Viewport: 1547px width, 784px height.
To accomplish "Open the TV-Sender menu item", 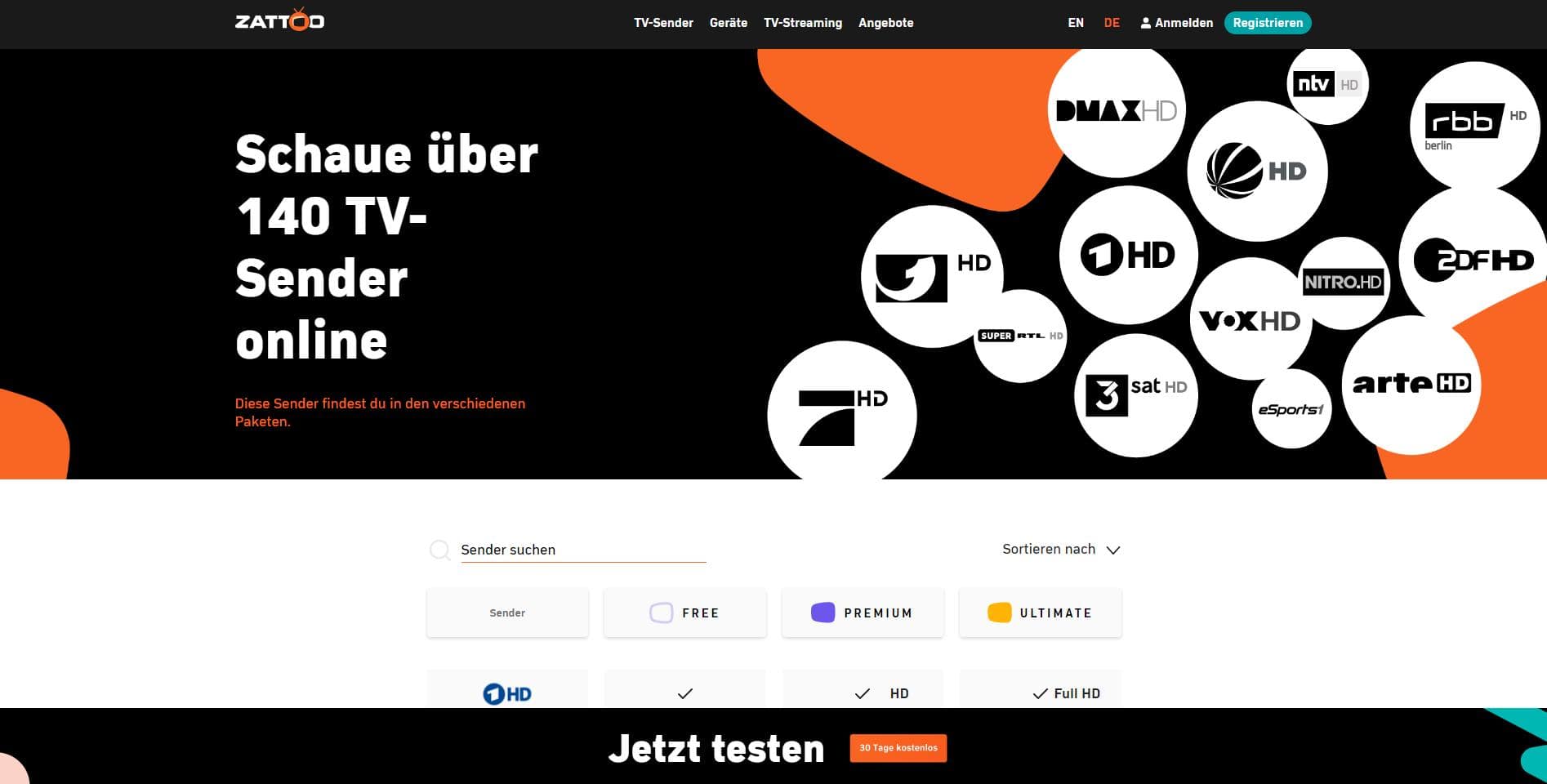I will coord(663,23).
